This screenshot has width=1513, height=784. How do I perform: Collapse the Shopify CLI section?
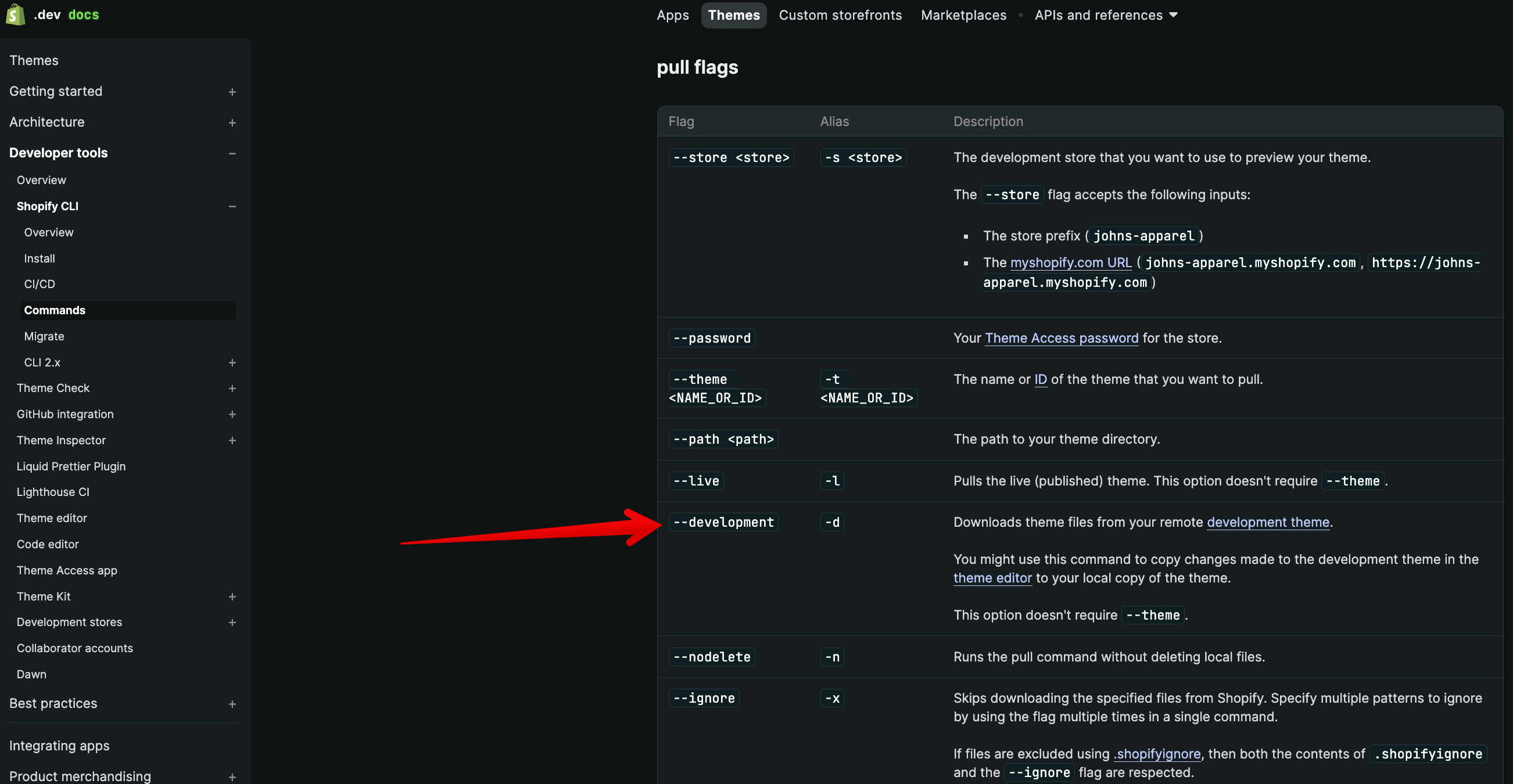click(x=232, y=206)
